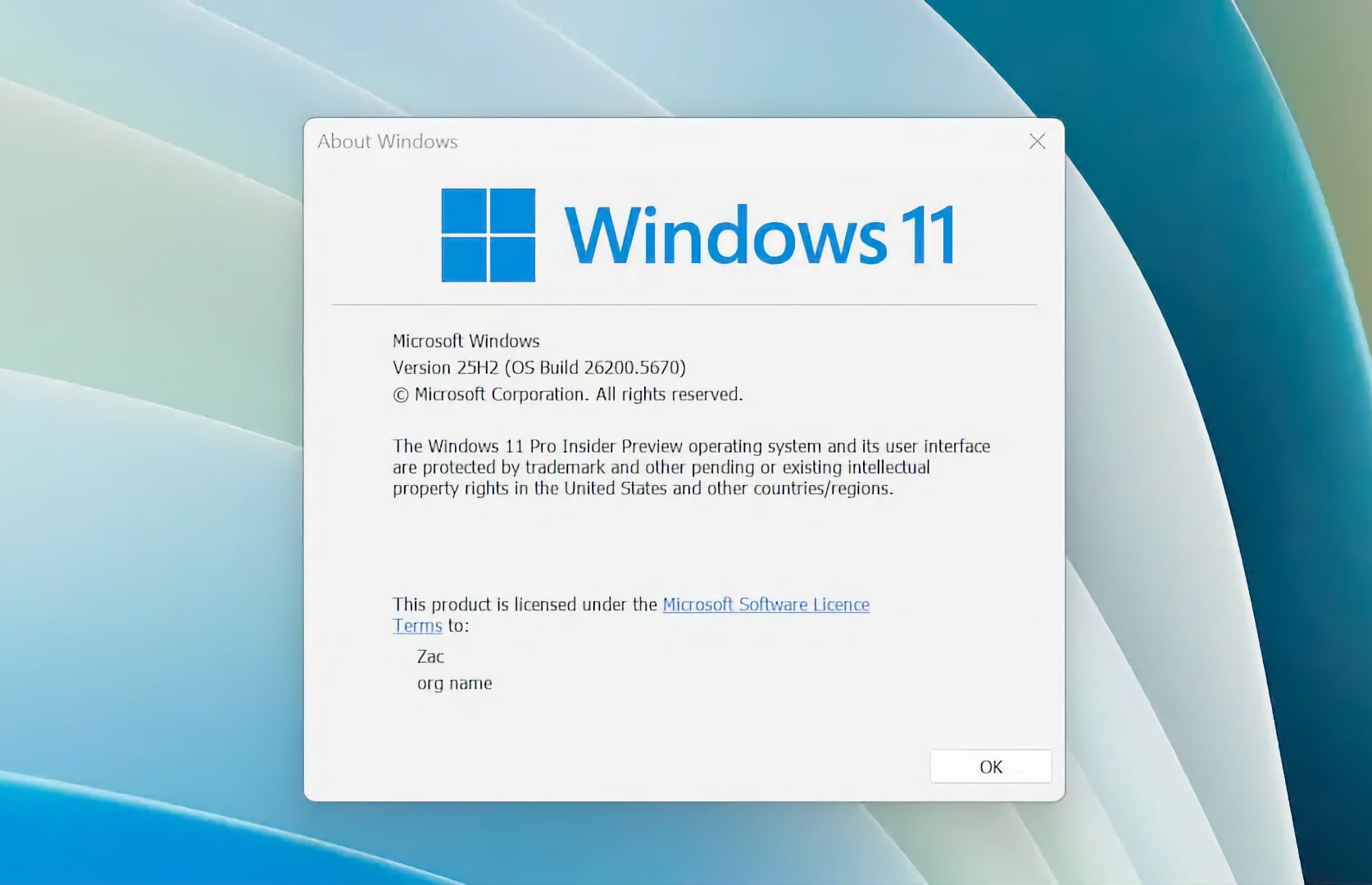Image resolution: width=1372 pixels, height=885 pixels.
Task: Close the About Windows dialog
Action: pos(1037,142)
